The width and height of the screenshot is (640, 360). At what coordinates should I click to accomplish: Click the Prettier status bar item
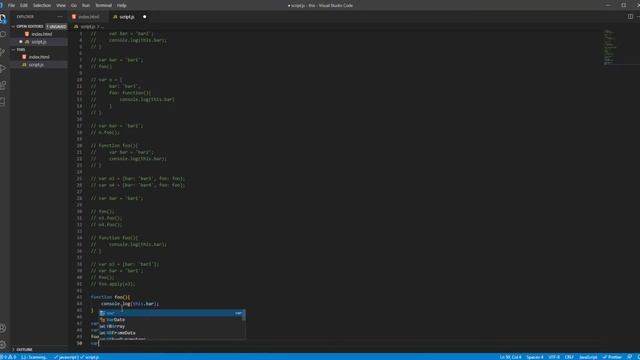pos(612,357)
